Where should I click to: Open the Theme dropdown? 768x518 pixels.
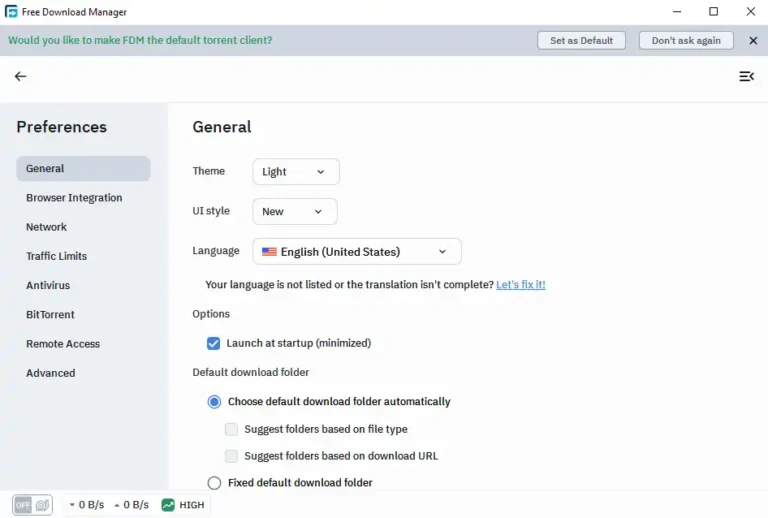295,172
